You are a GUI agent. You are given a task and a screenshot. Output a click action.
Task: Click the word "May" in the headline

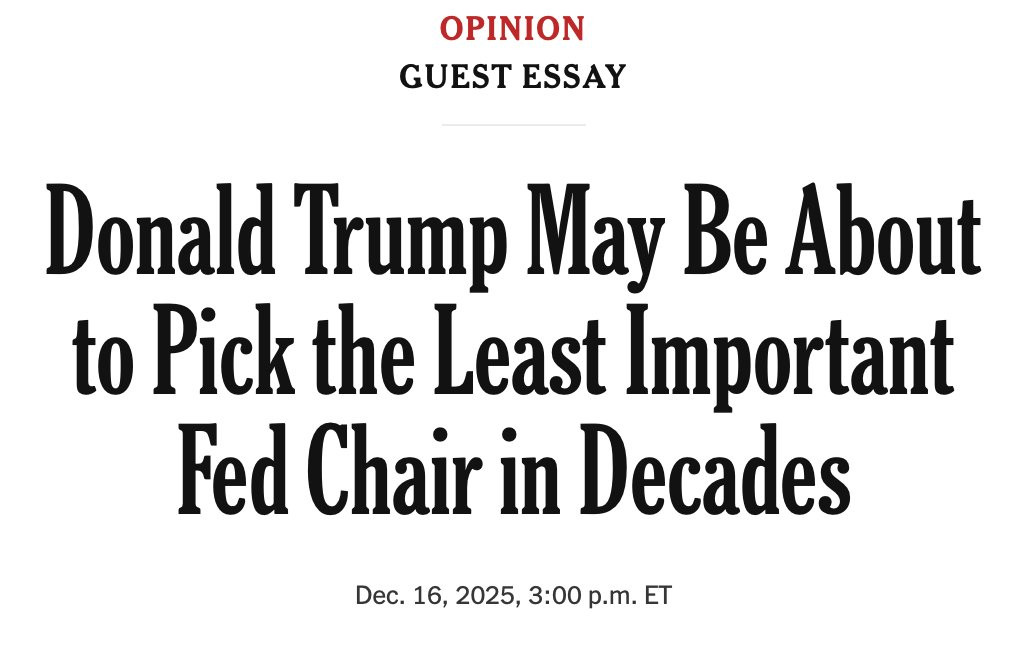(x=595, y=237)
